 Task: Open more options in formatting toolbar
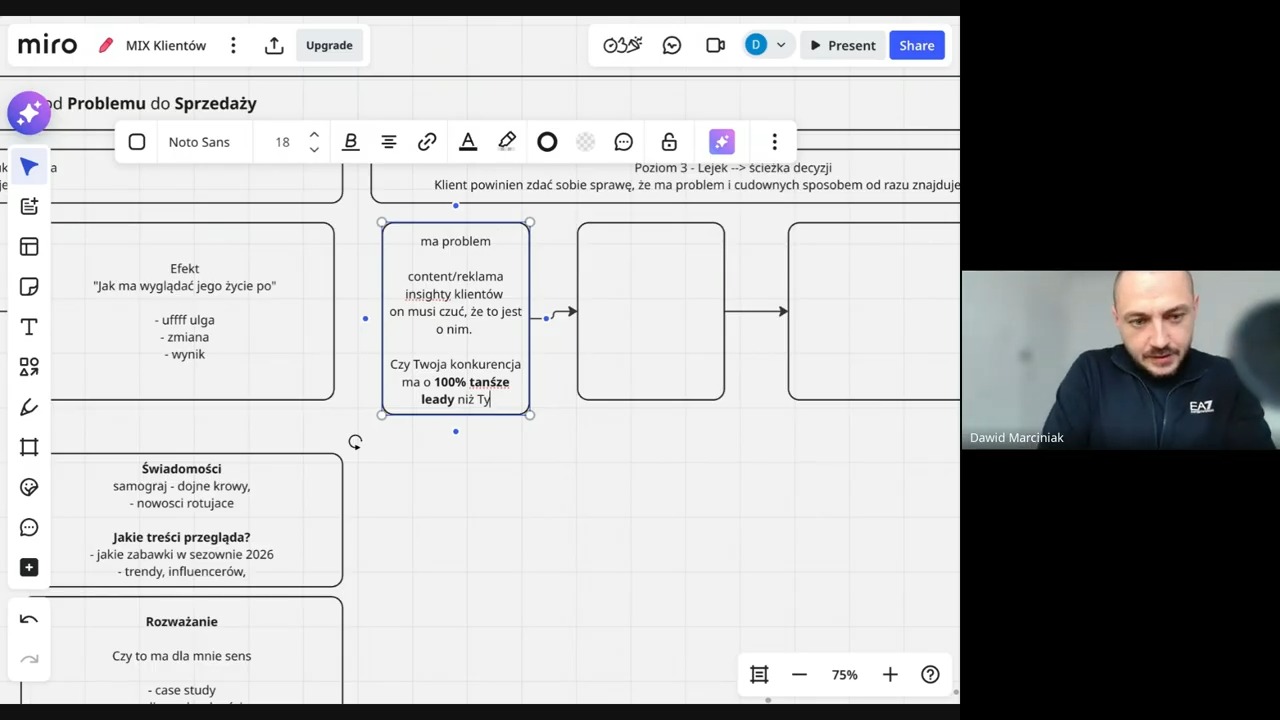774,142
